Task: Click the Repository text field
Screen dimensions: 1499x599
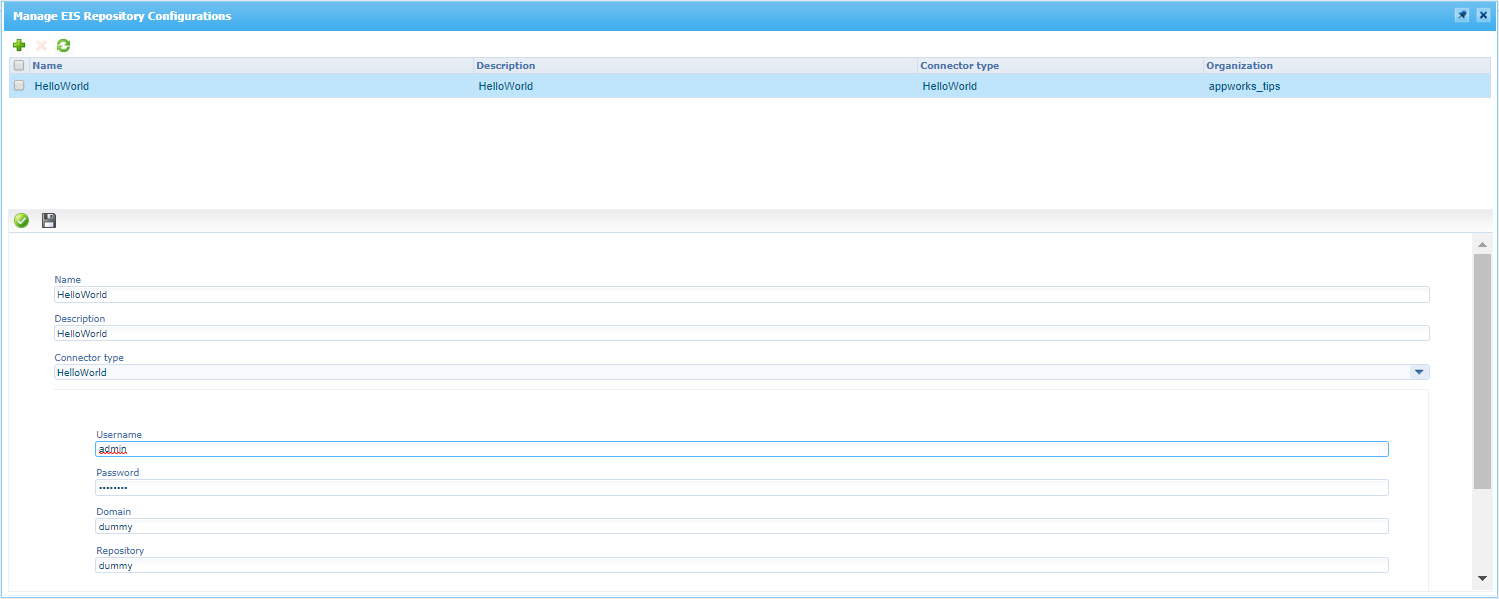Action: 741,566
